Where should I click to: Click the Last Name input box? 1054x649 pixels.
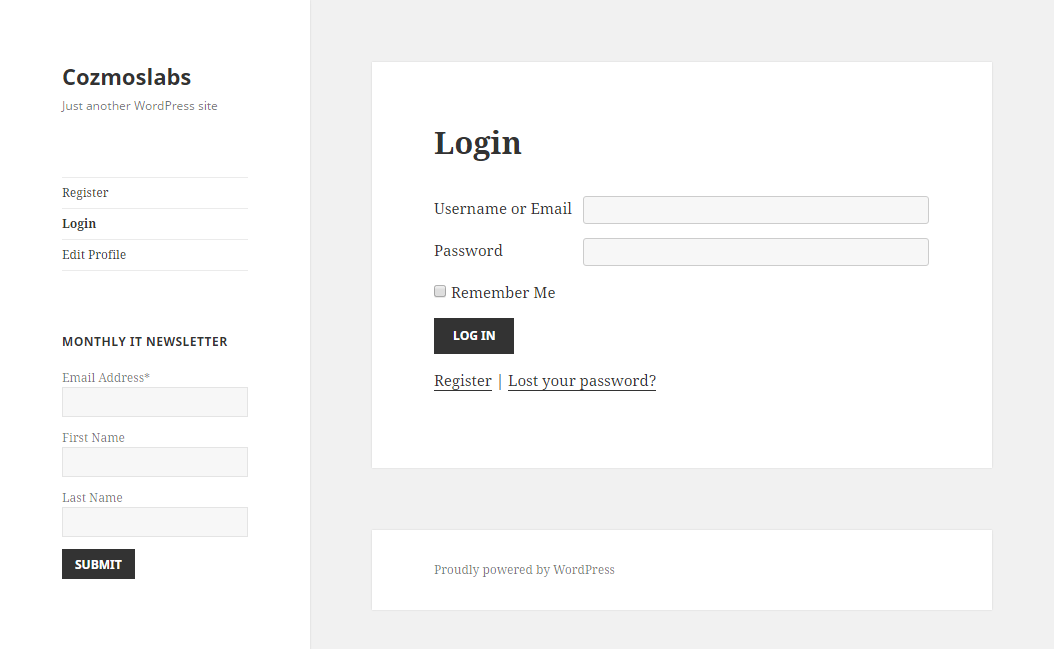[x=155, y=522]
